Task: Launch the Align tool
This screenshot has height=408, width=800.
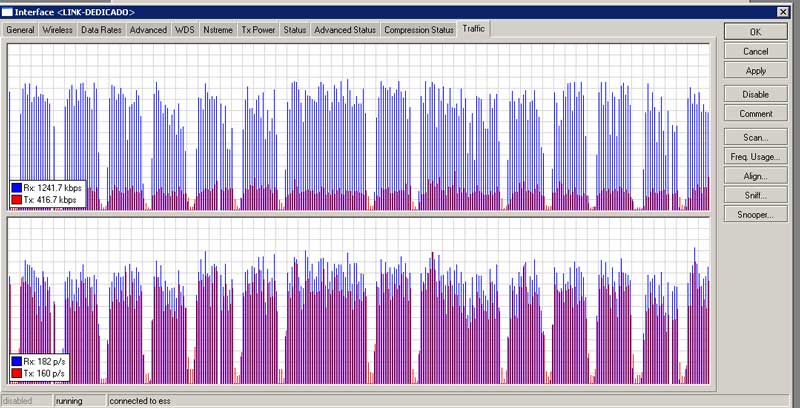Action: 756,176
